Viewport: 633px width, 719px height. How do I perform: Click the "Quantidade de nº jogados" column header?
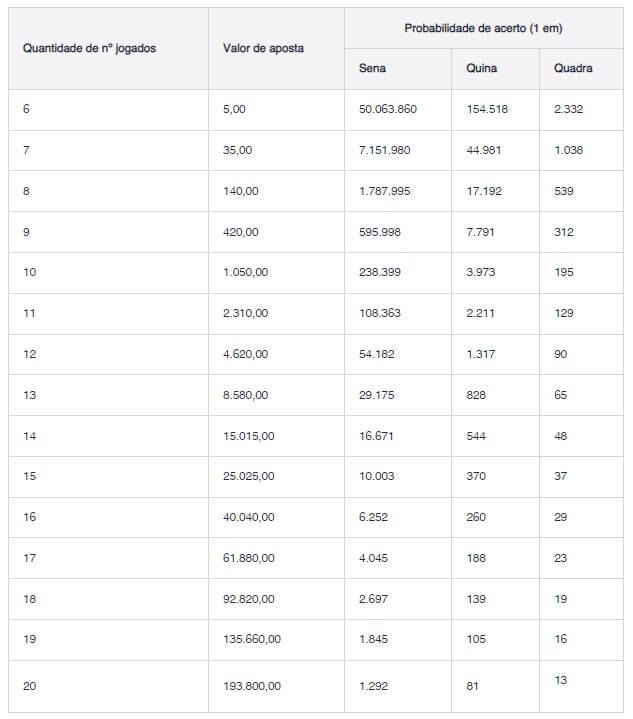(x=90, y=48)
